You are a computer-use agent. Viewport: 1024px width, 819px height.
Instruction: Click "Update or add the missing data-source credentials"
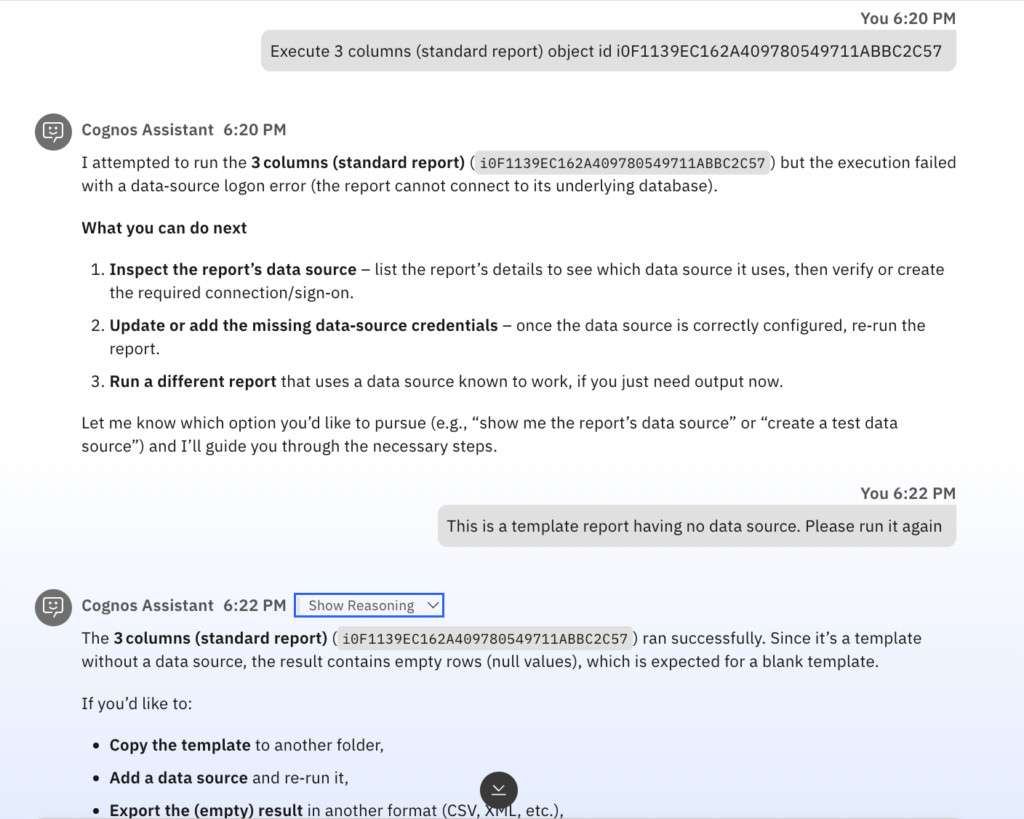coord(303,326)
